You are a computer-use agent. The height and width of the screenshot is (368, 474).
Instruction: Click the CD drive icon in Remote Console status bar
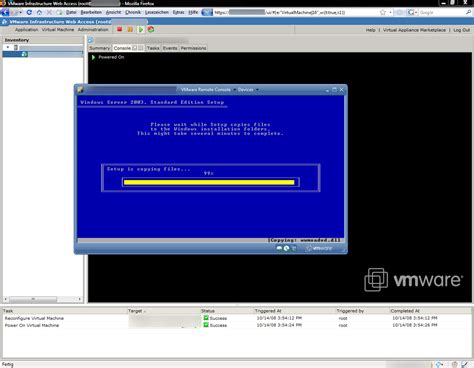pos(286,248)
